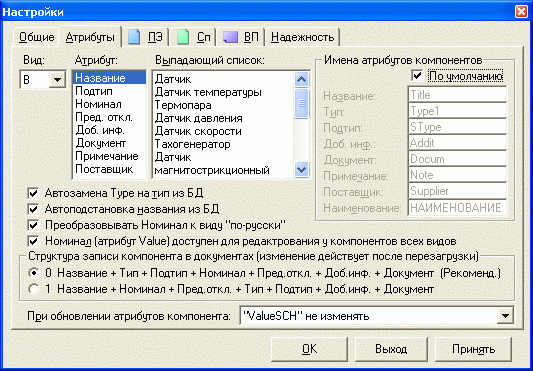Screen dimensions: 533x371
Task: Switch to the Надежность tab
Action: coord(303,37)
